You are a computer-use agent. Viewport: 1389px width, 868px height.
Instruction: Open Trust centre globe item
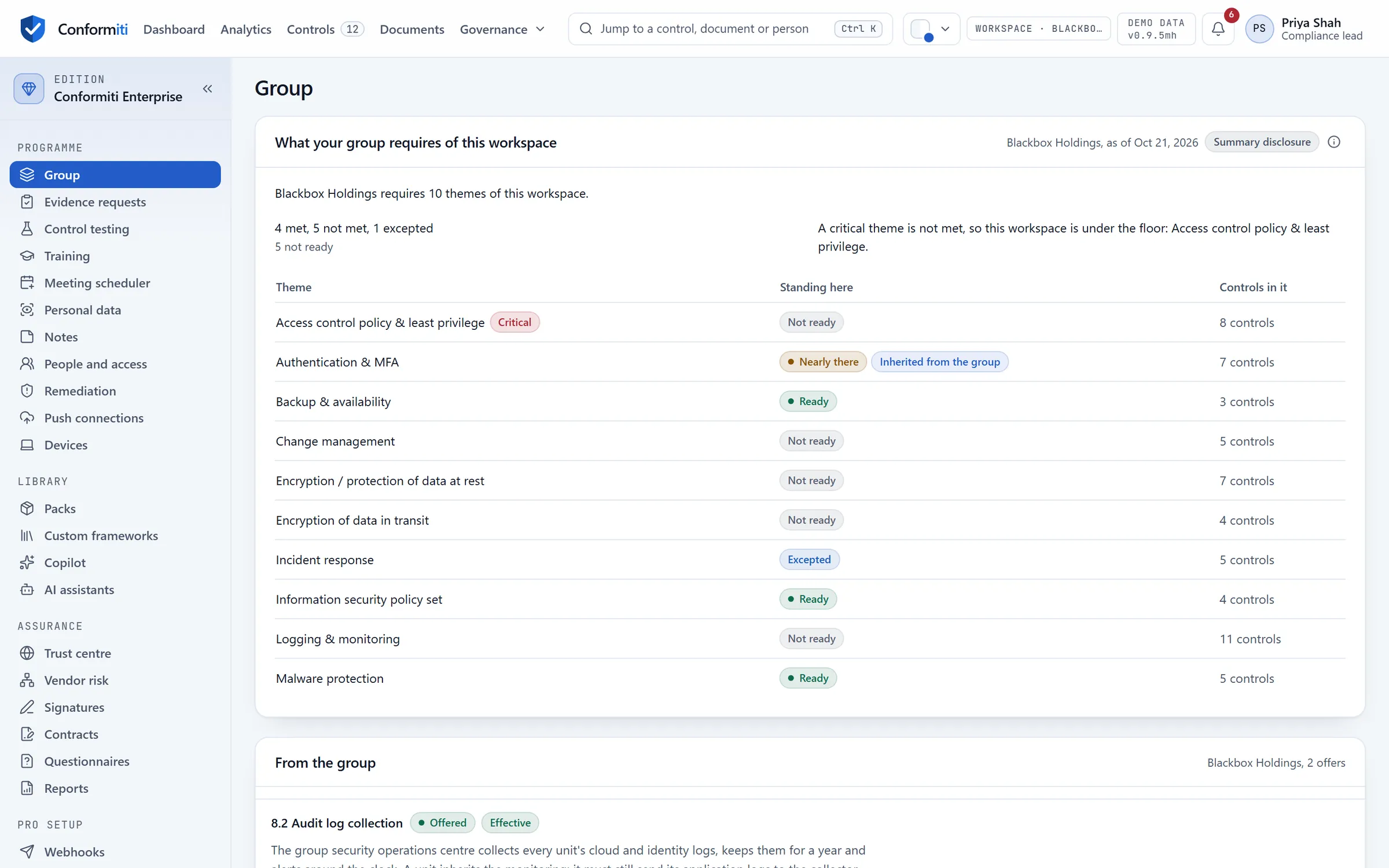pos(115,653)
